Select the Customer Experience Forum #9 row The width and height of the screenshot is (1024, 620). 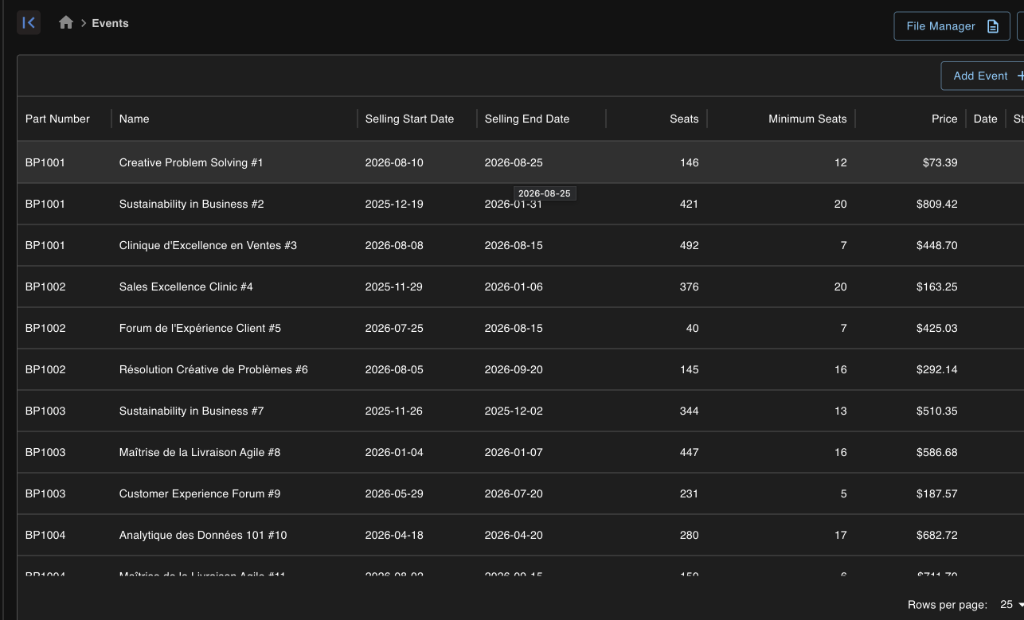pos(520,493)
